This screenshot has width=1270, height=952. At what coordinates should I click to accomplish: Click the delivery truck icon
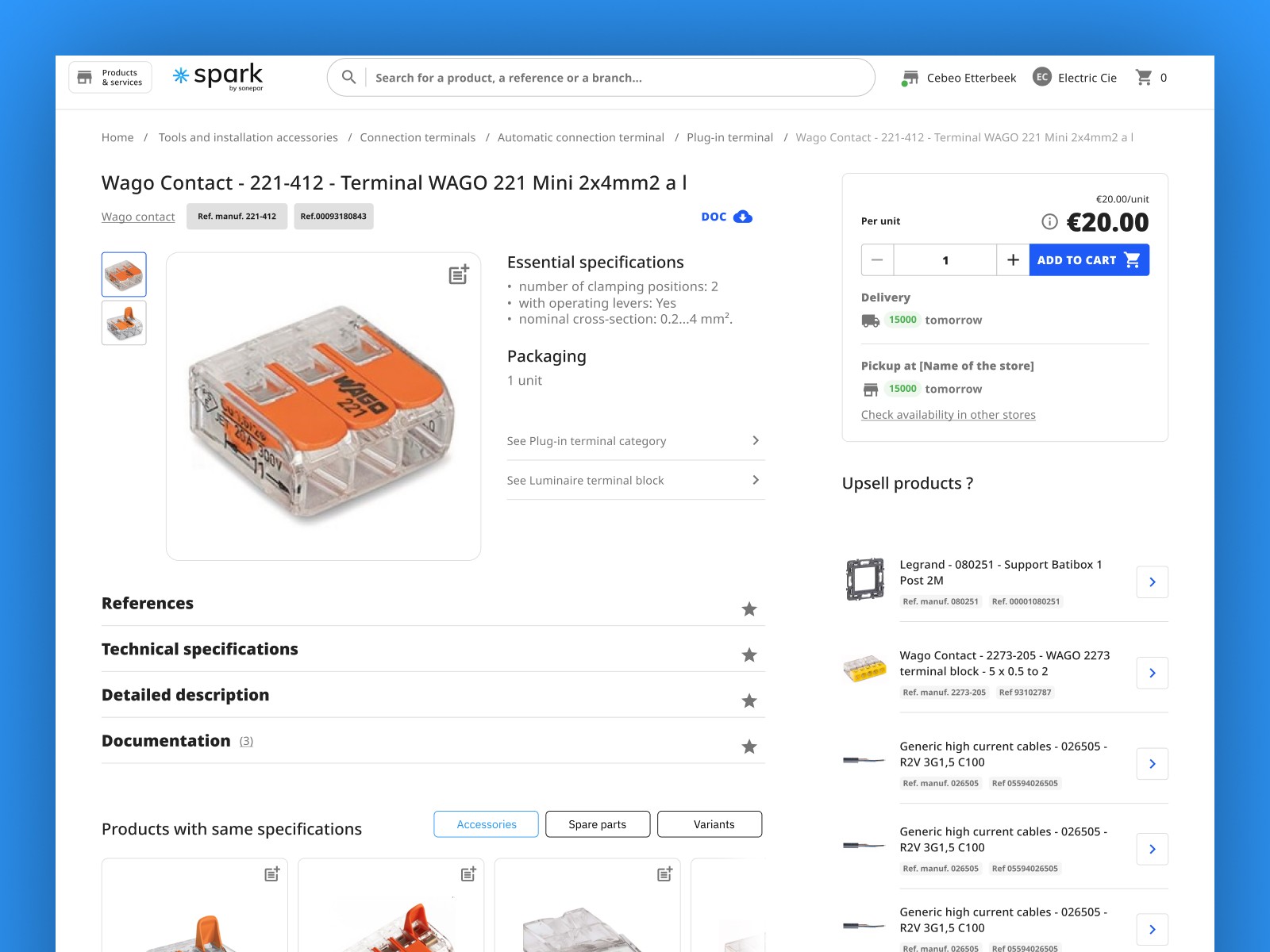(x=871, y=321)
